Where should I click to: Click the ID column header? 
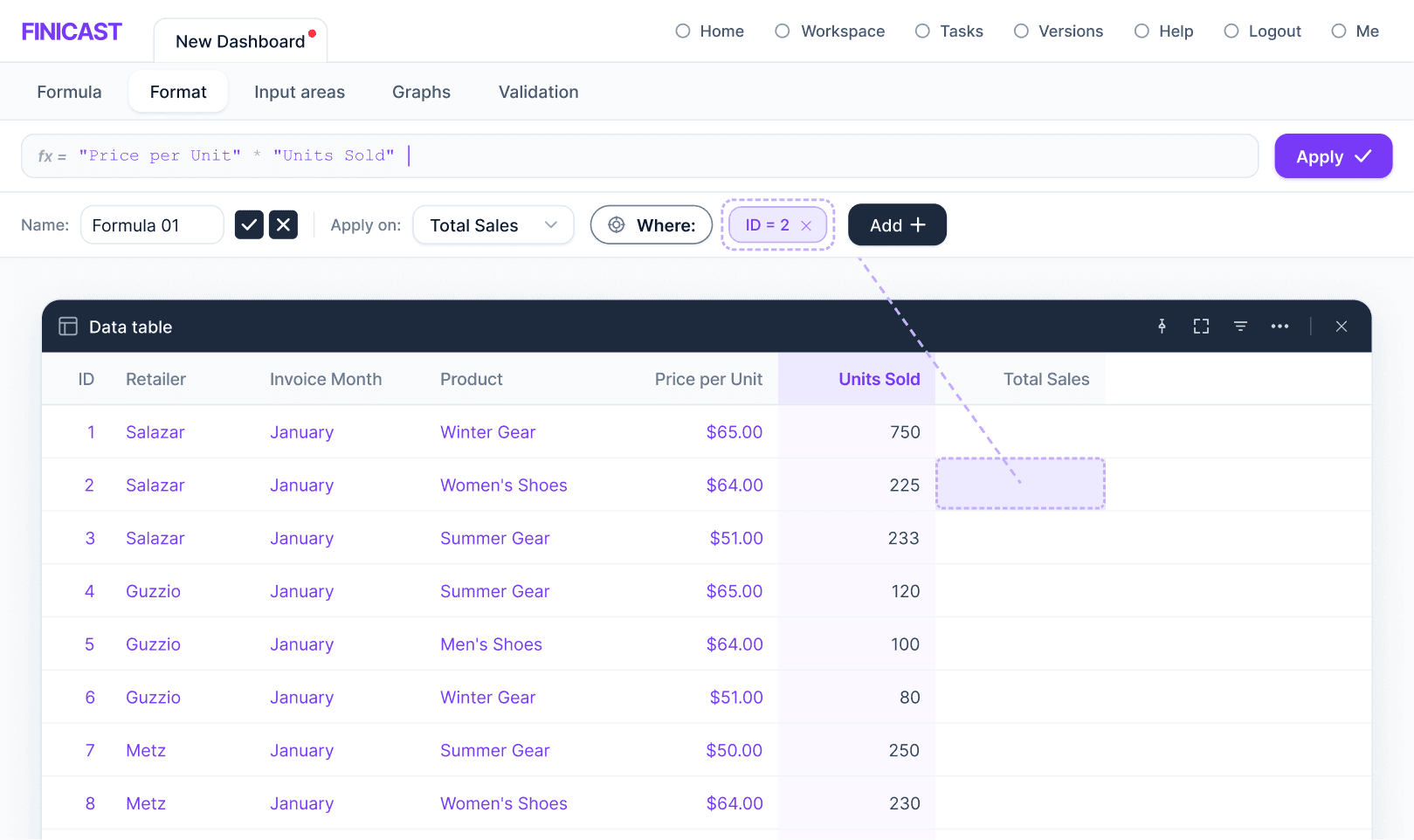point(86,379)
